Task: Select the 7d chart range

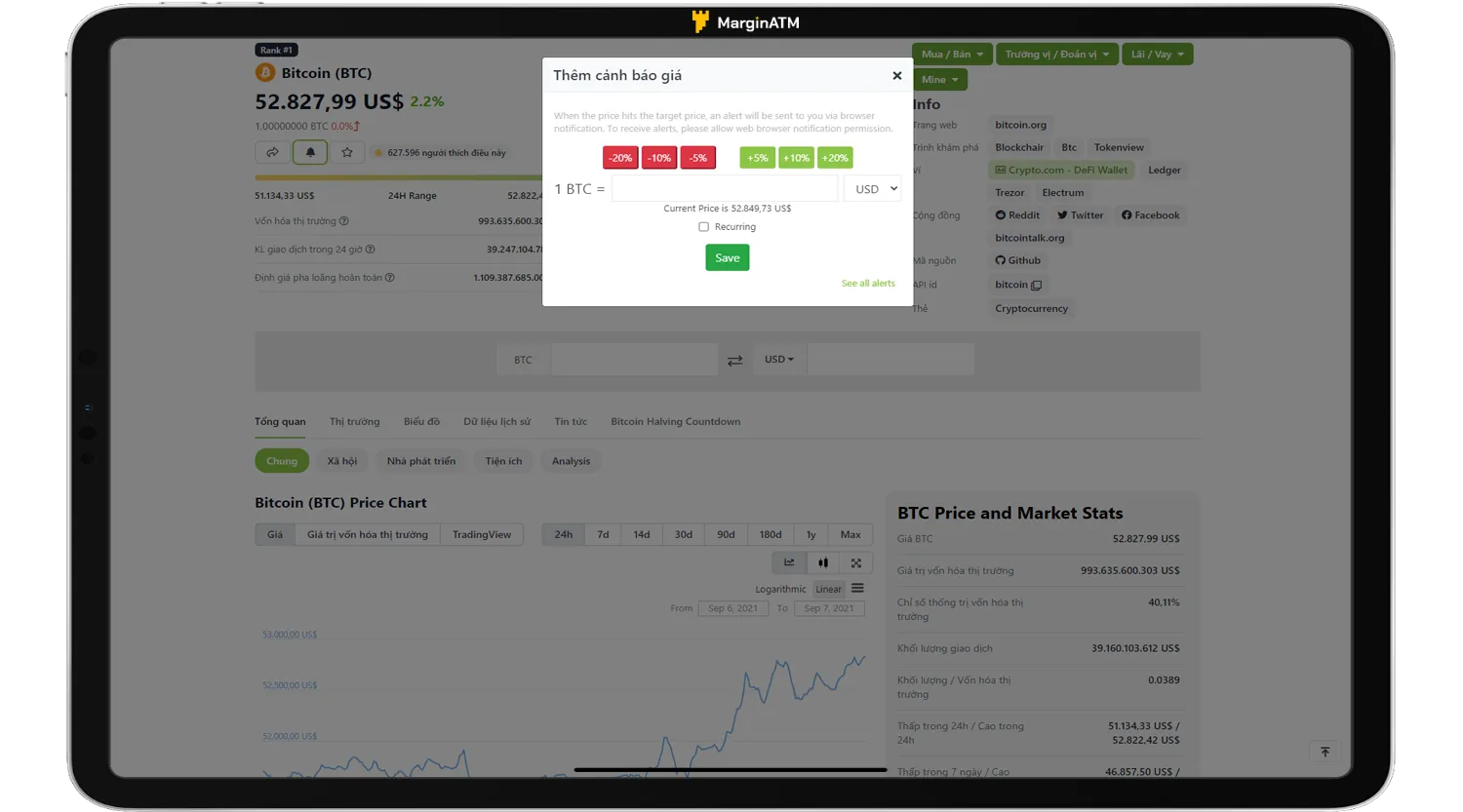Action: pyautogui.click(x=603, y=534)
